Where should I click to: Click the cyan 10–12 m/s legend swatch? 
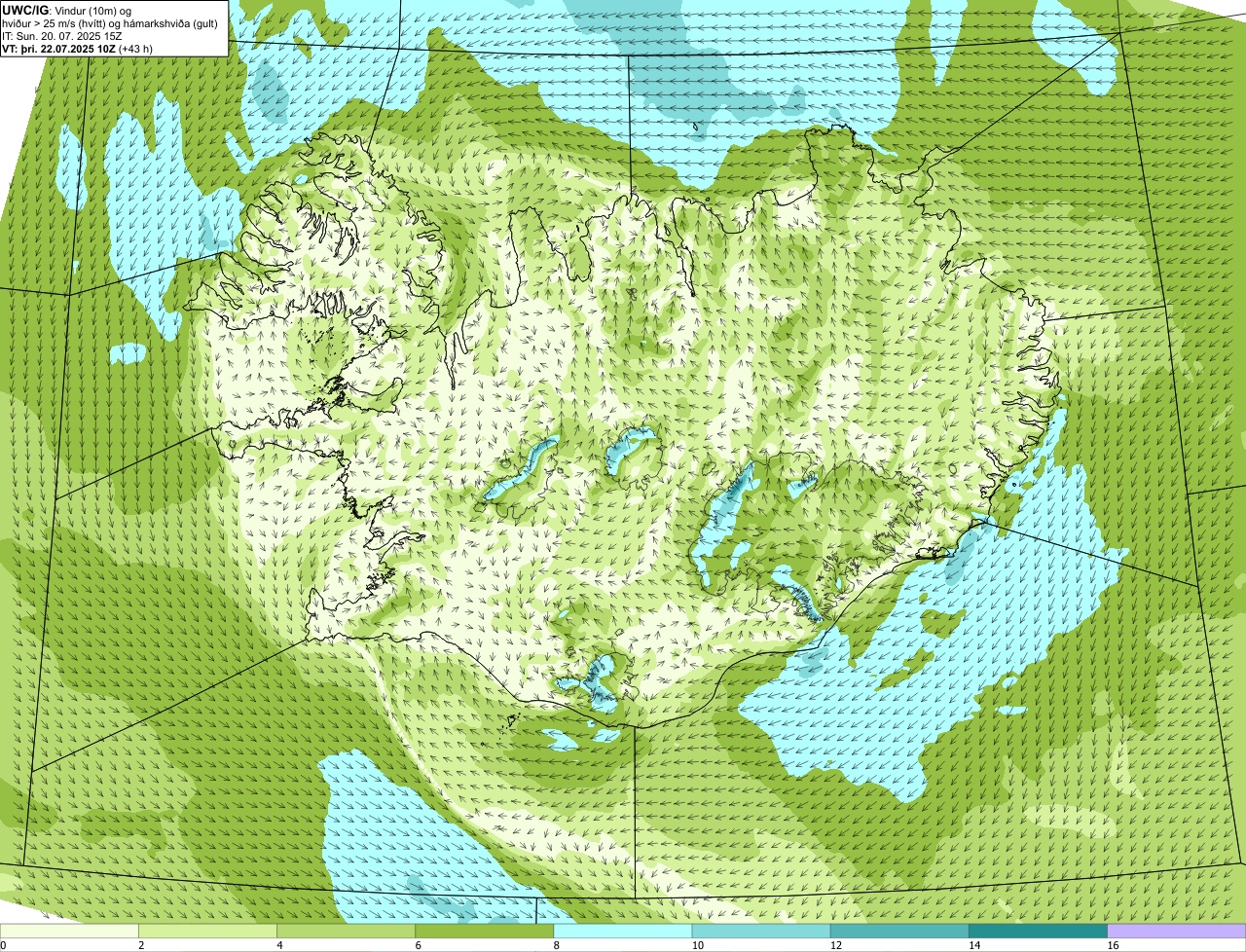(761, 932)
